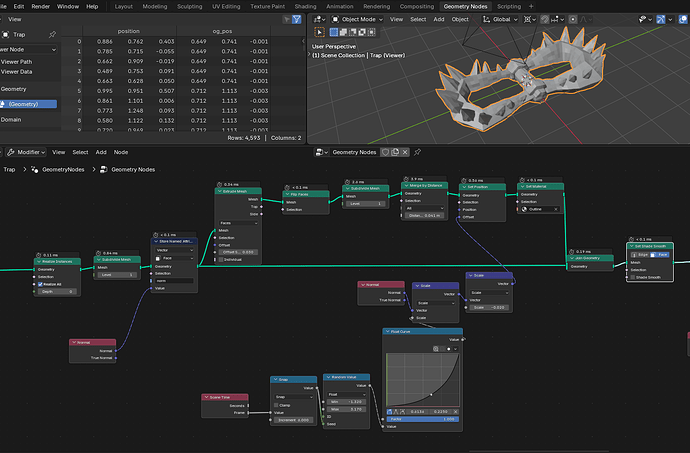The height and width of the screenshot is (453, 690).
Task: Choose the set-new-selection mode icon
Action: coord(334,32)
